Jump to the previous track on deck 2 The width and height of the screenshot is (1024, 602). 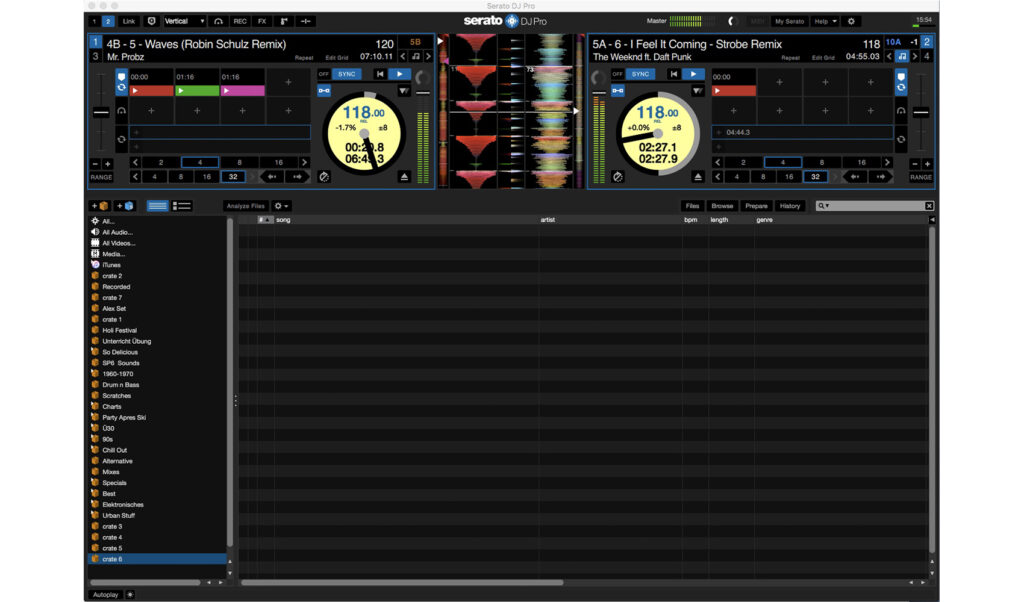coord(674,74)
